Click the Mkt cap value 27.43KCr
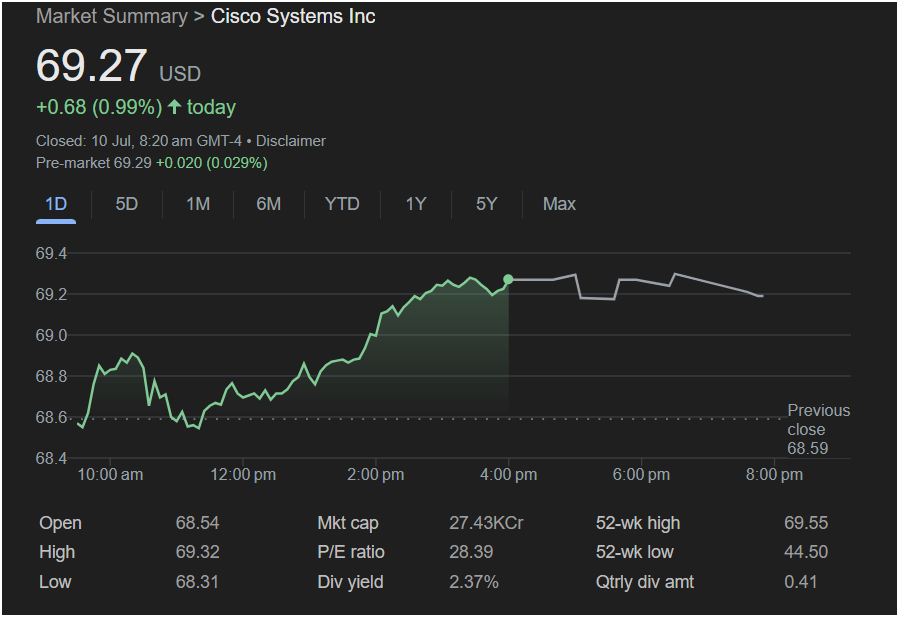 click(x=486, y=523)
